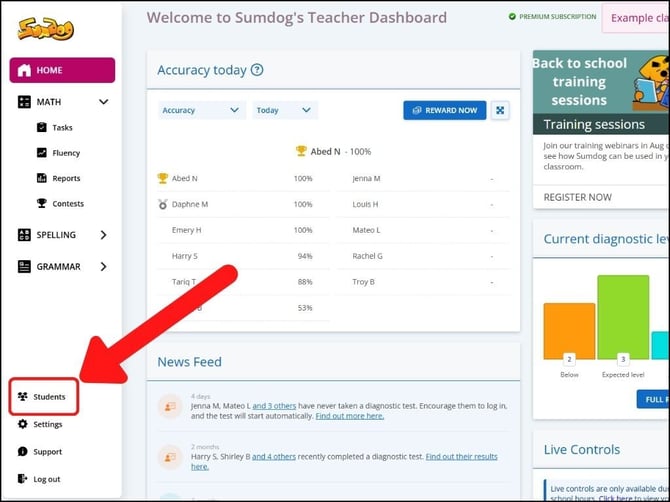Click the orange Below level bar
This screenshot has height=502, width=670.
pos(569,331)
